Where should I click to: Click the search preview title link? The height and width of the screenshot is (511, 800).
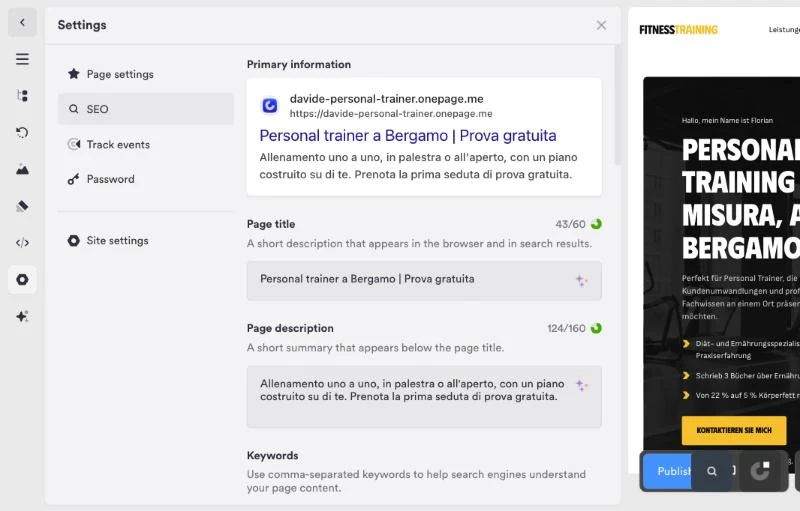pyautogui.click(x=408, y=136)
